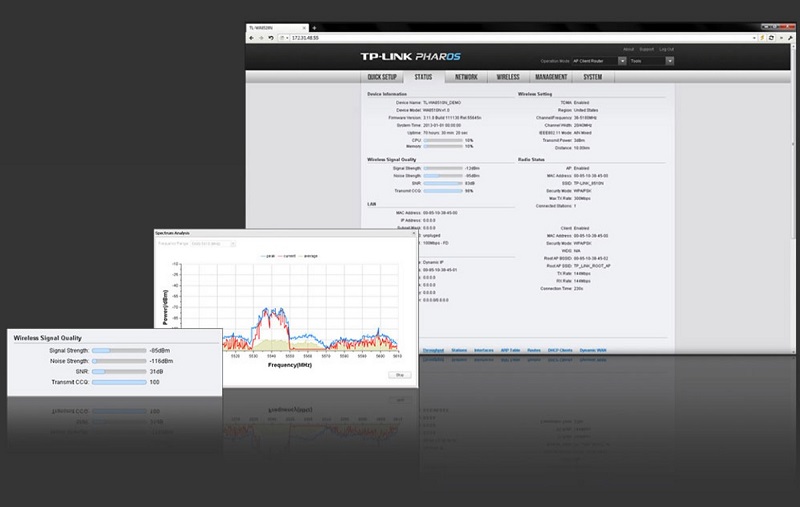Open the Quick Setup tab

[382, 77]
